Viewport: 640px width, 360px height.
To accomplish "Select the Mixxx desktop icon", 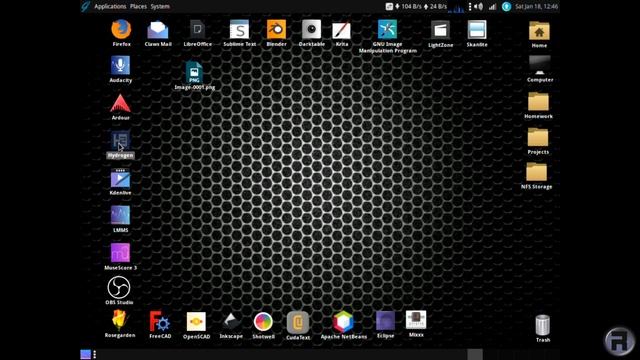I will pos(416,320).
